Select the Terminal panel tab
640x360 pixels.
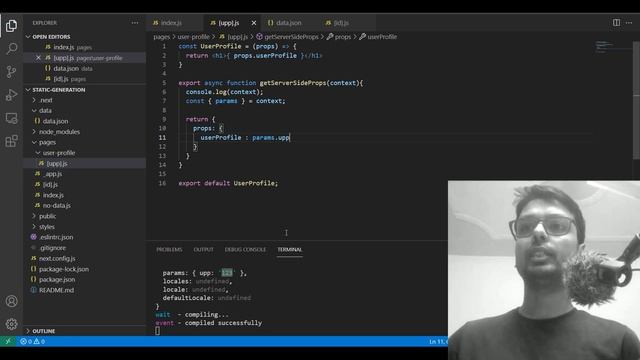pos(289,249)
